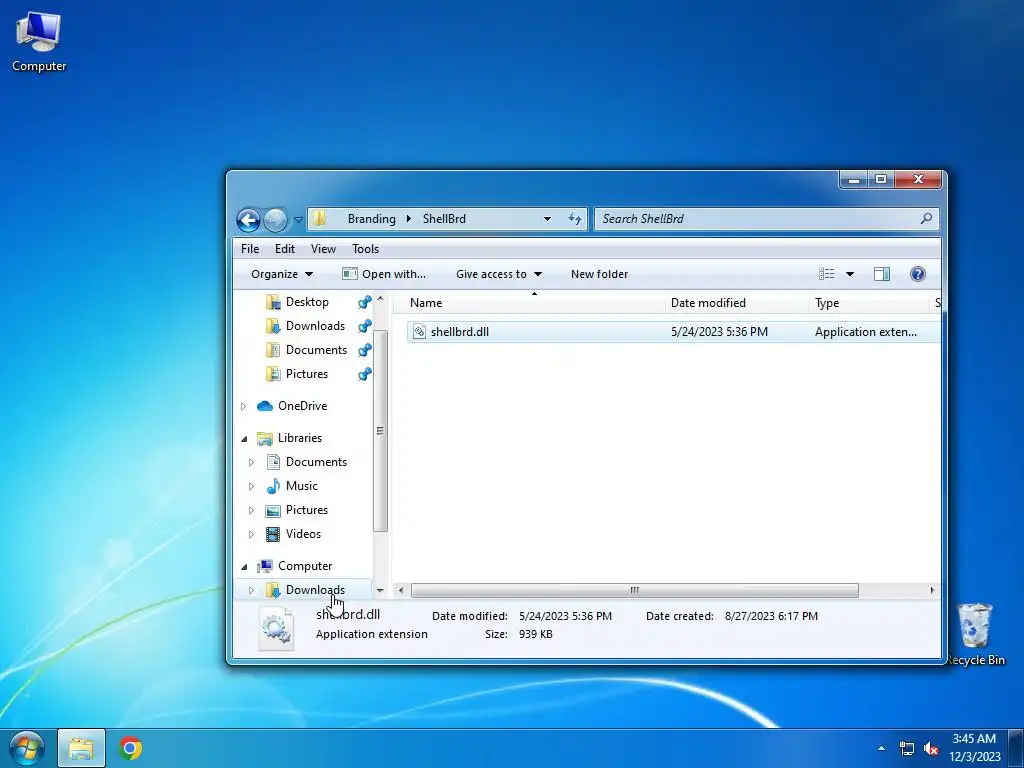
Task: Click the muted volume tray icon
Action: (931, 748)
